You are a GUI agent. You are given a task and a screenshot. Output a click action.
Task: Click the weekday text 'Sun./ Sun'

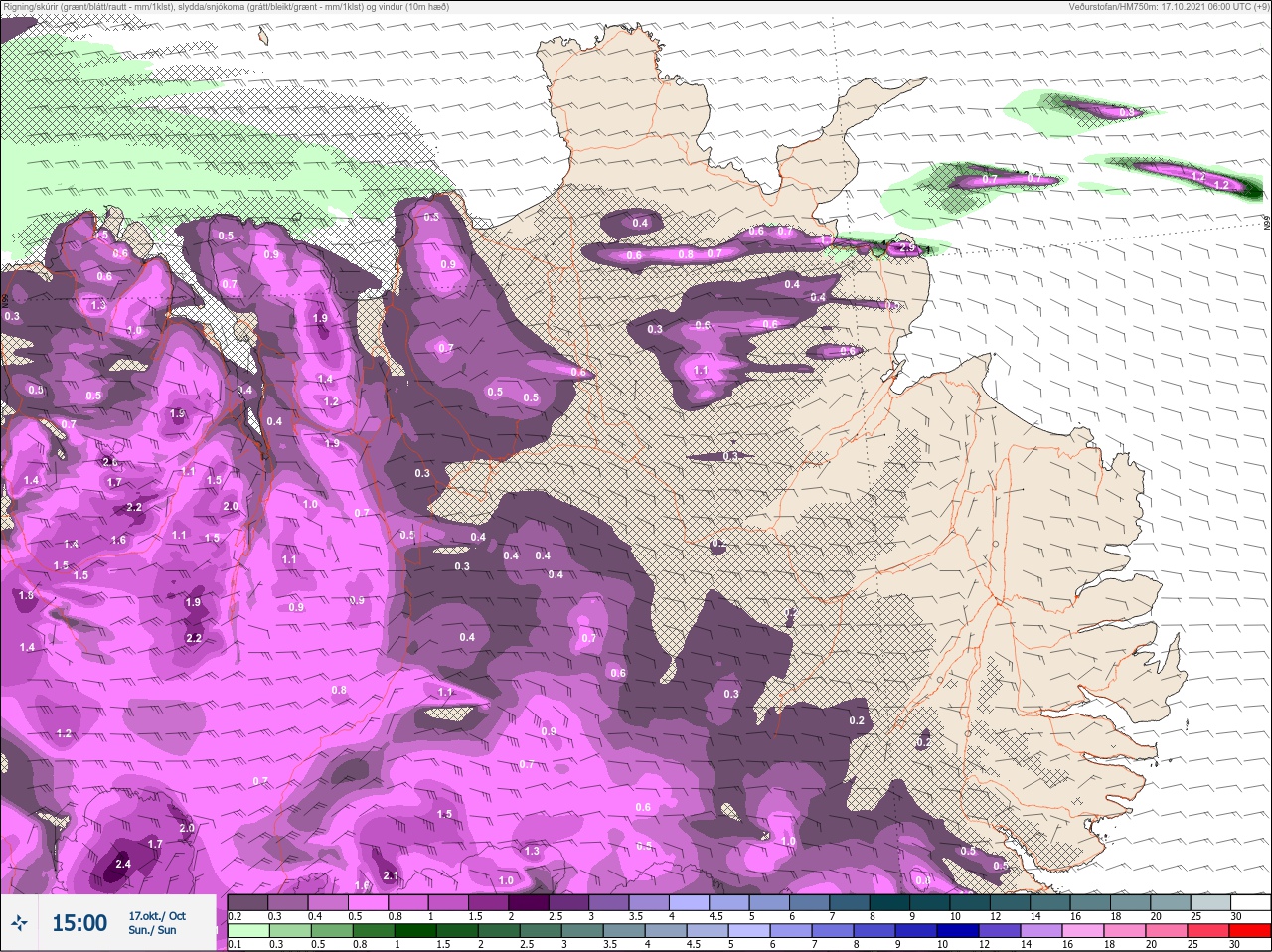(x=152, y=930)
